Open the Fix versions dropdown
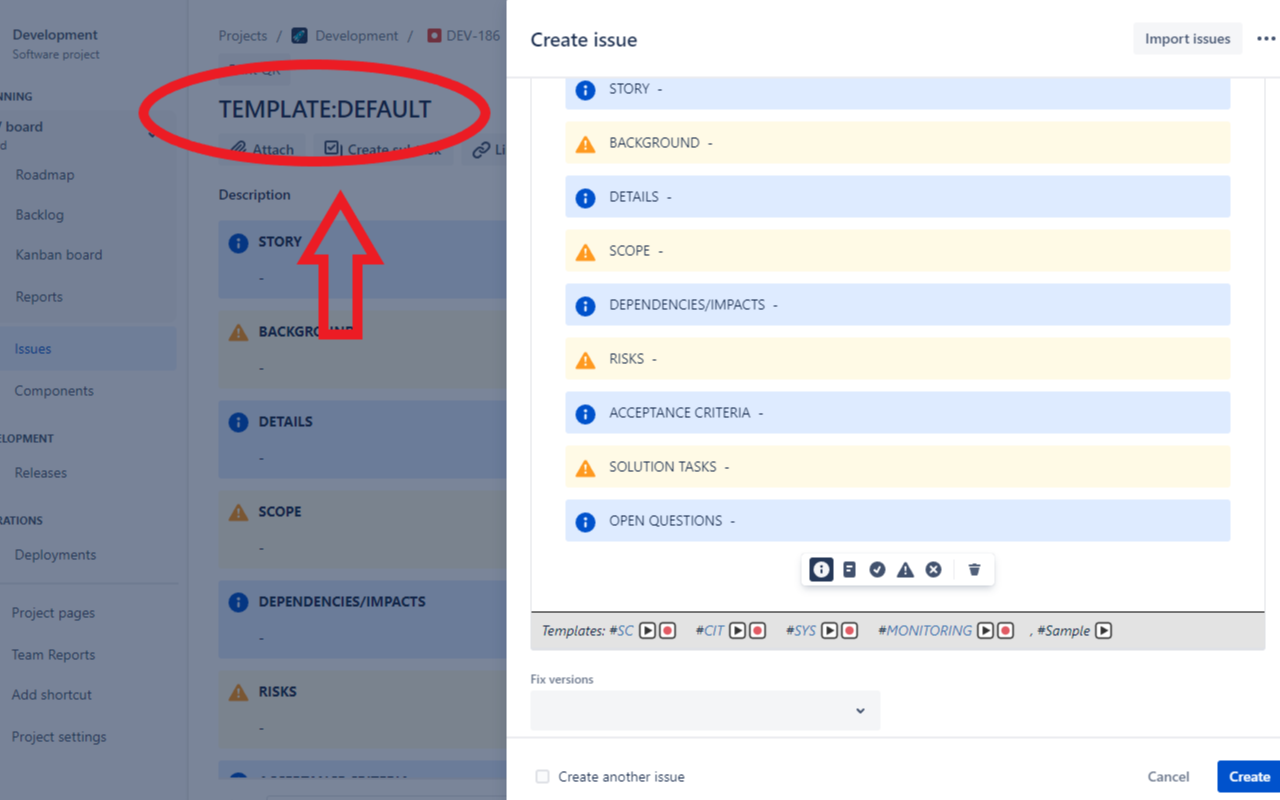 [705, 710]
